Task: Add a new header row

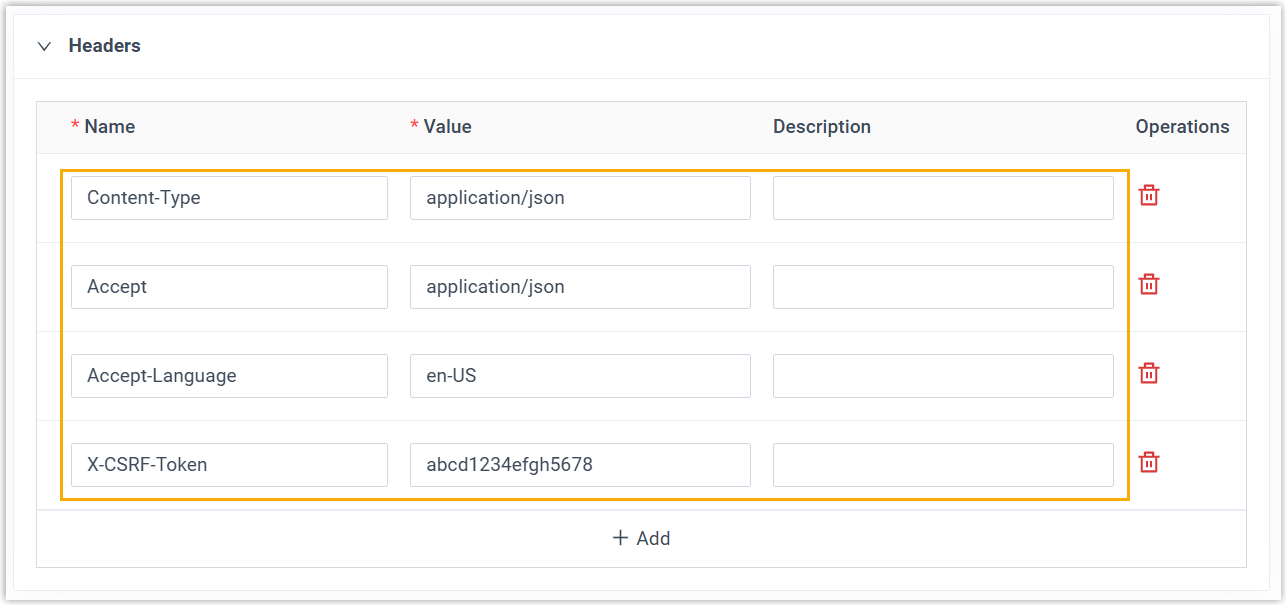Action: (x=641, y=538)
